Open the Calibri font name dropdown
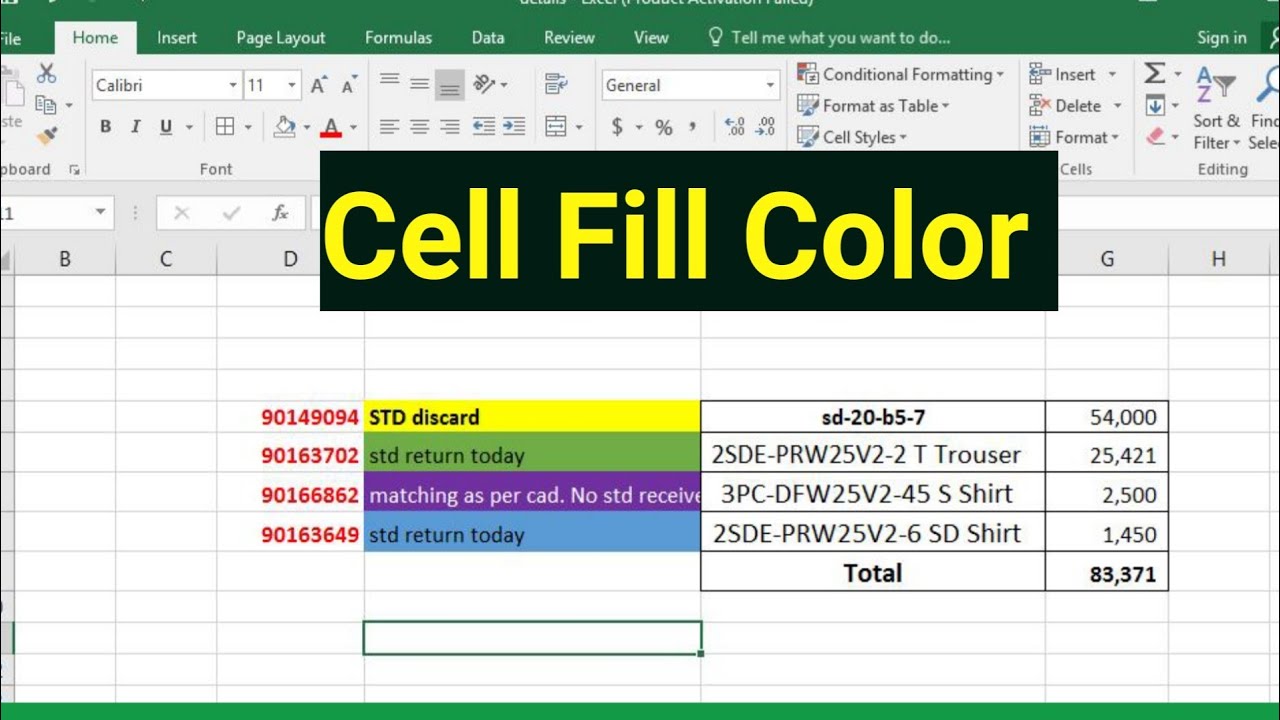Image resolution: width=1280 pixels, height=720 pixels. [233, 86]
